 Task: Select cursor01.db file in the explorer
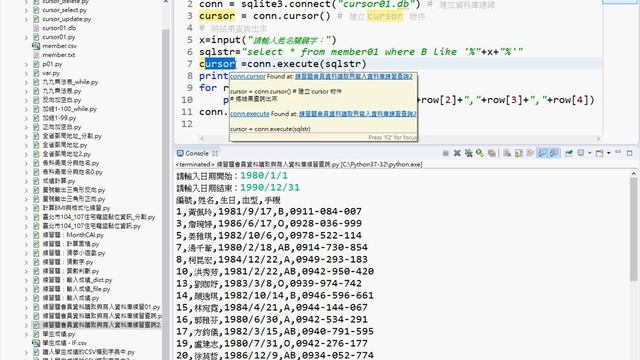point(59,28)
